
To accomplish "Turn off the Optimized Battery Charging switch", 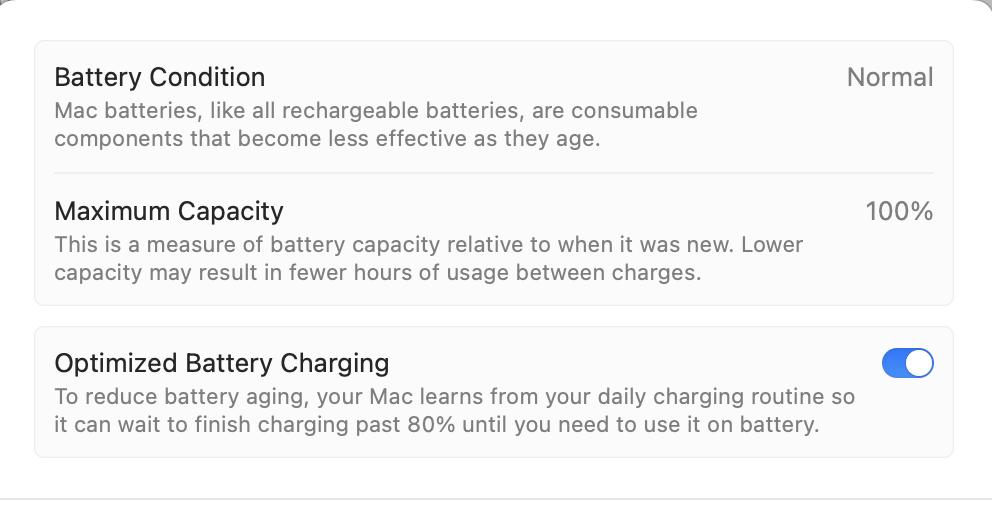I will pyautogui.click(x=907, y=363).
